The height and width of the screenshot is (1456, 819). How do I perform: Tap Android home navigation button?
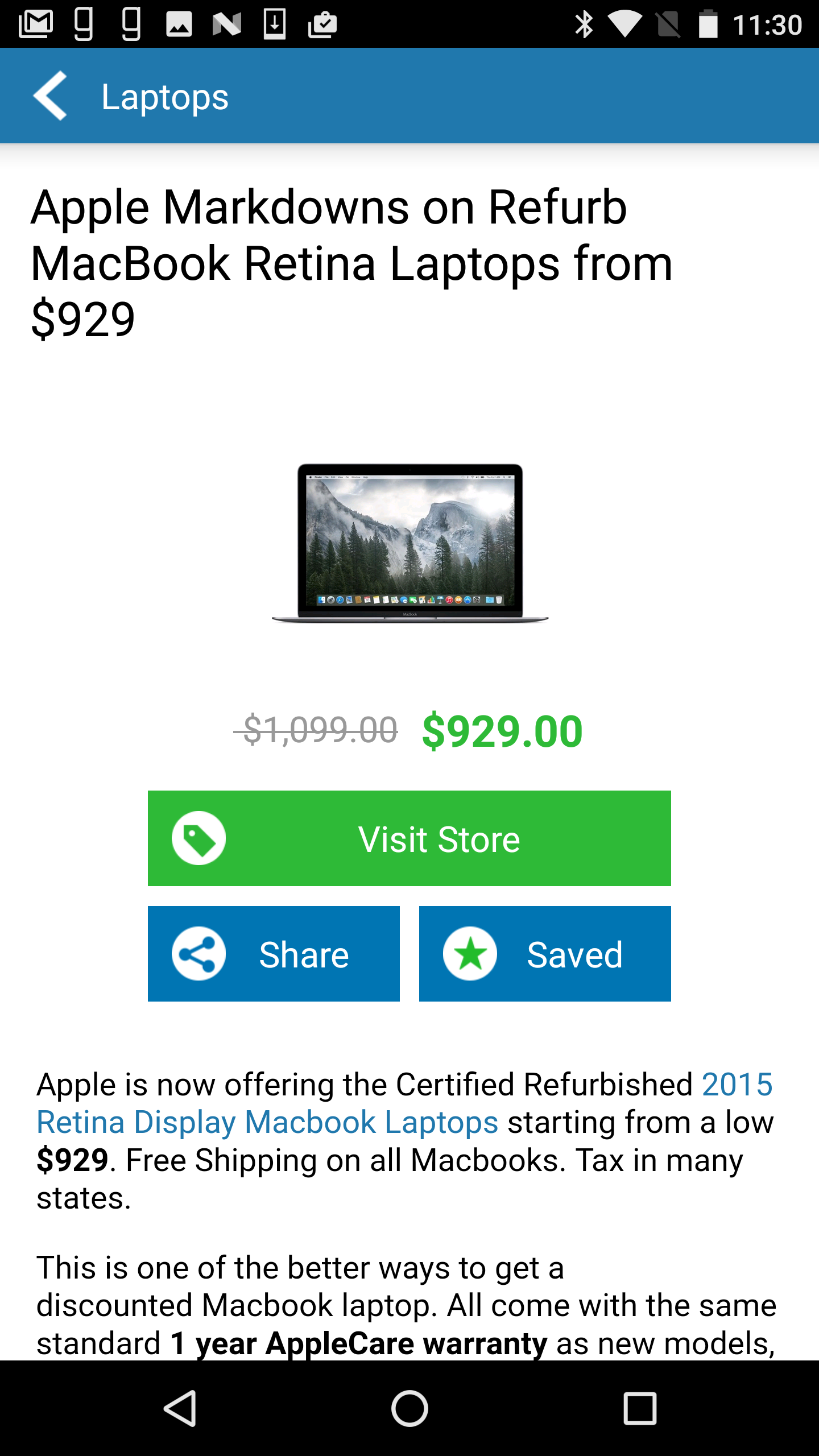pos(409,1408)
